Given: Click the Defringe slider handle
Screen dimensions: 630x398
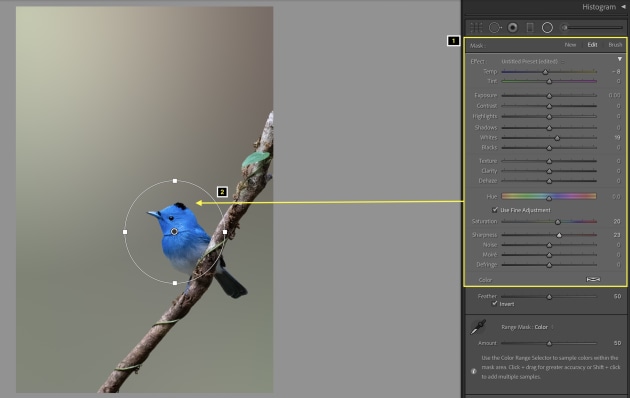Looking at the screenshot, I should pos(549,265).
